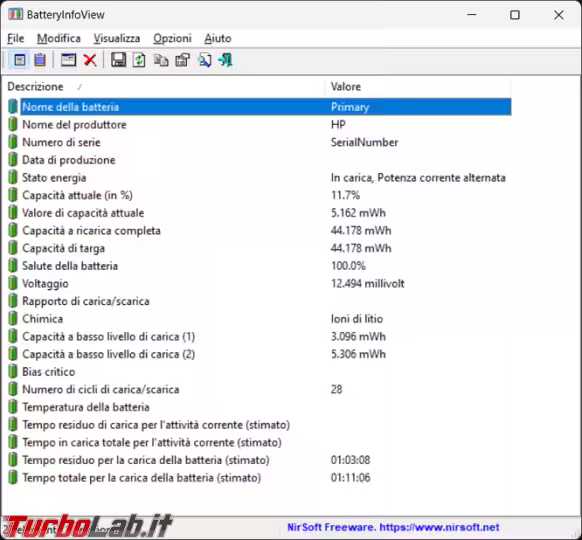Select the Valore di capacità attuale row

click(x=259, y=213)
